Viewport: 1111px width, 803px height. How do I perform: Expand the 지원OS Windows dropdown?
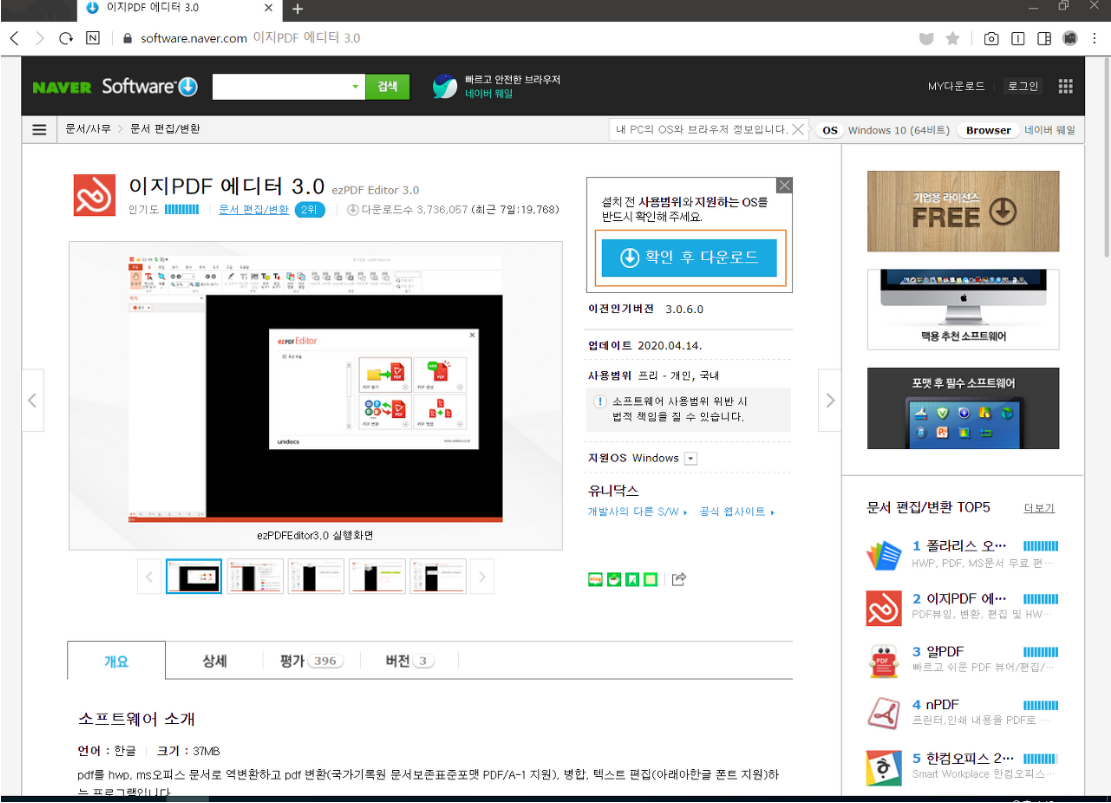coord(691,459)
